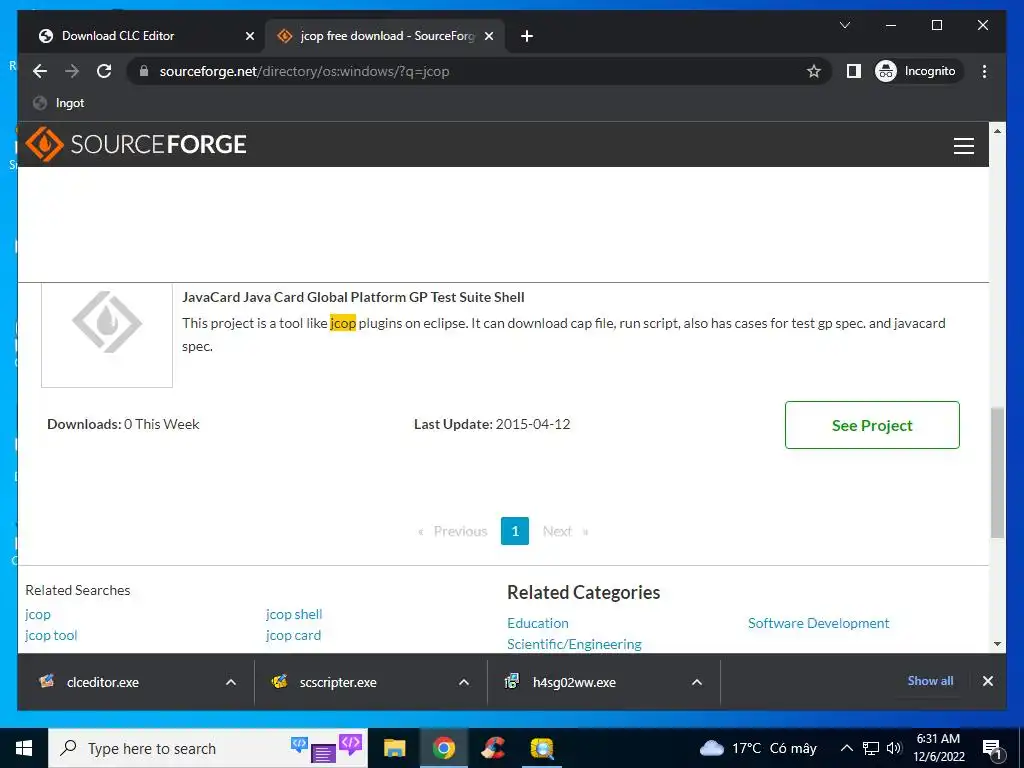Expand options for h4sg02ww.exe download
This screenshot has height=768, width=1024.
(x=697, y=682)
